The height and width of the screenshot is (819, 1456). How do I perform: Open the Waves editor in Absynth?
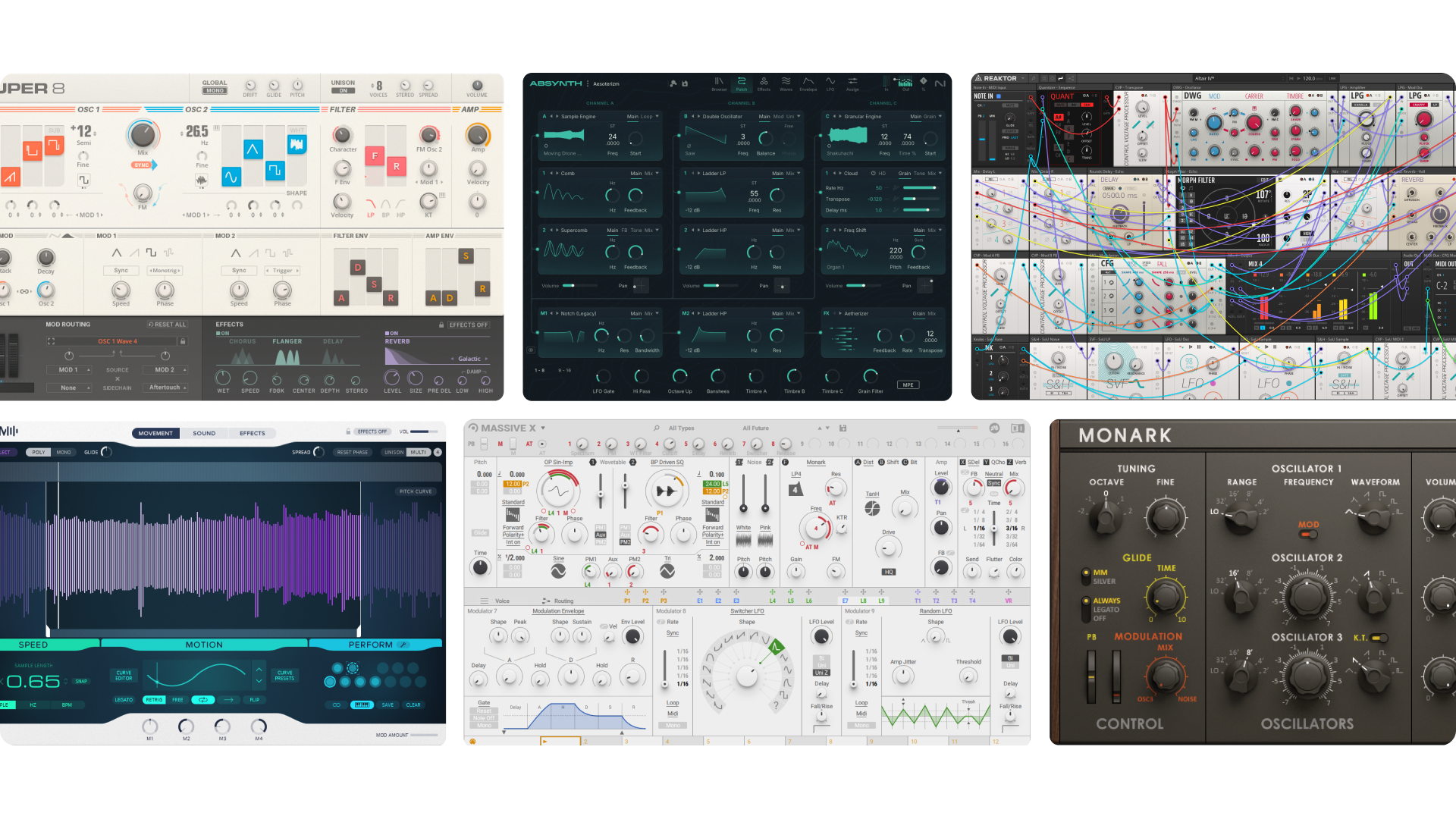(x=786, y=83)
